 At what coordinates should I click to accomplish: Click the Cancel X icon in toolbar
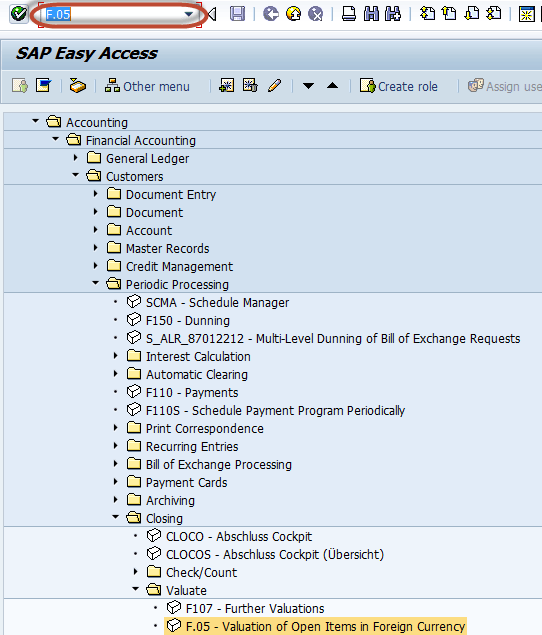click(x=316, y=14)
